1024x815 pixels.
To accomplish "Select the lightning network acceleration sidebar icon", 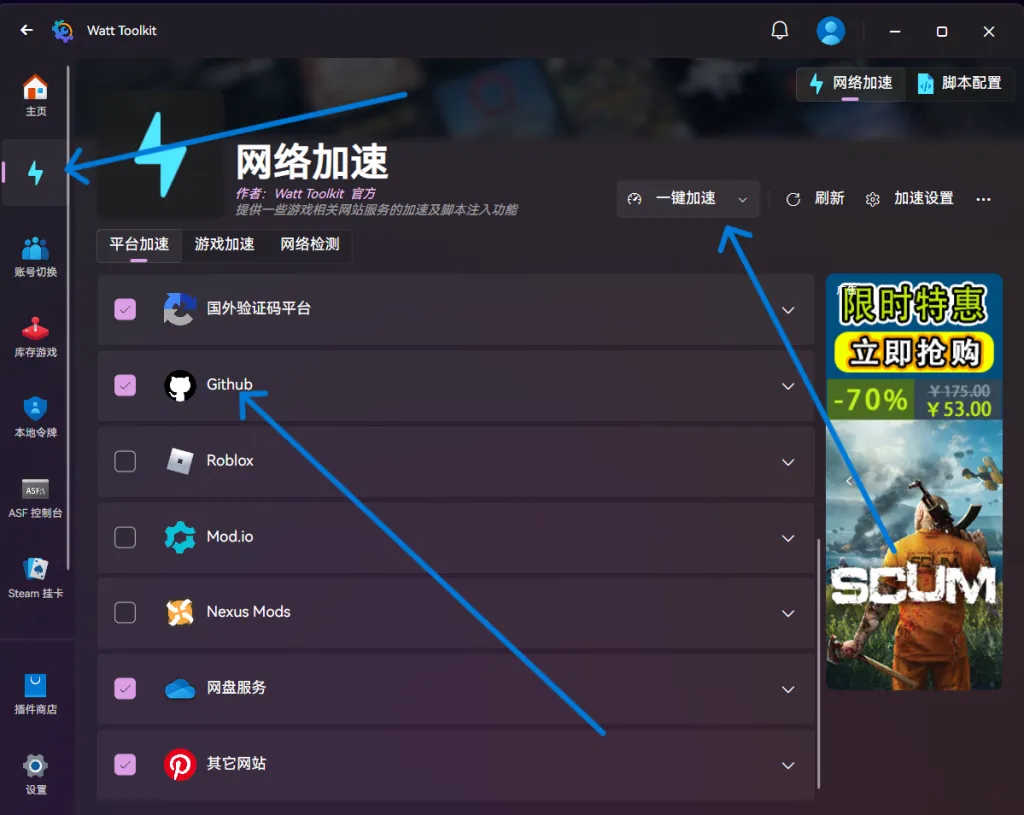I will [35, 172].
